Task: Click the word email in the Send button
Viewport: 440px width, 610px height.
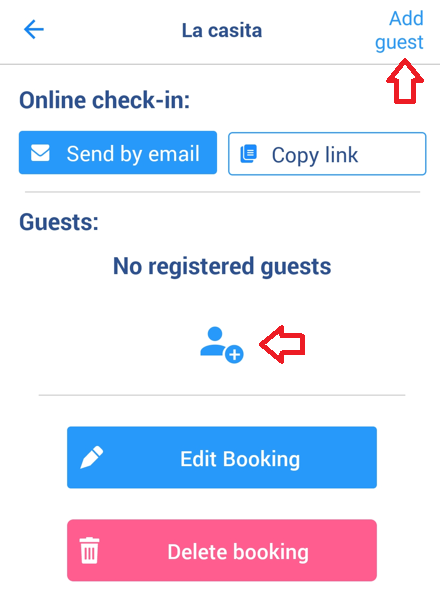Action: tap(174, 154)
